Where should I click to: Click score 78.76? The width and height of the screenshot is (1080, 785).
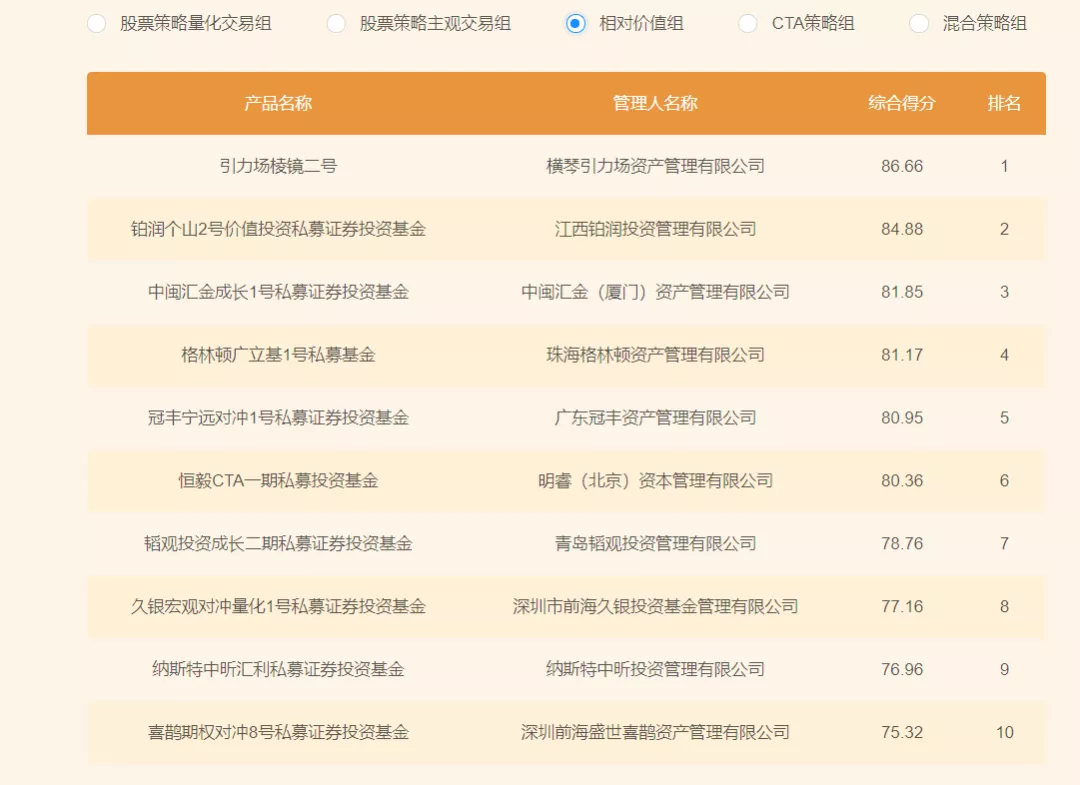tap(902, 543)
